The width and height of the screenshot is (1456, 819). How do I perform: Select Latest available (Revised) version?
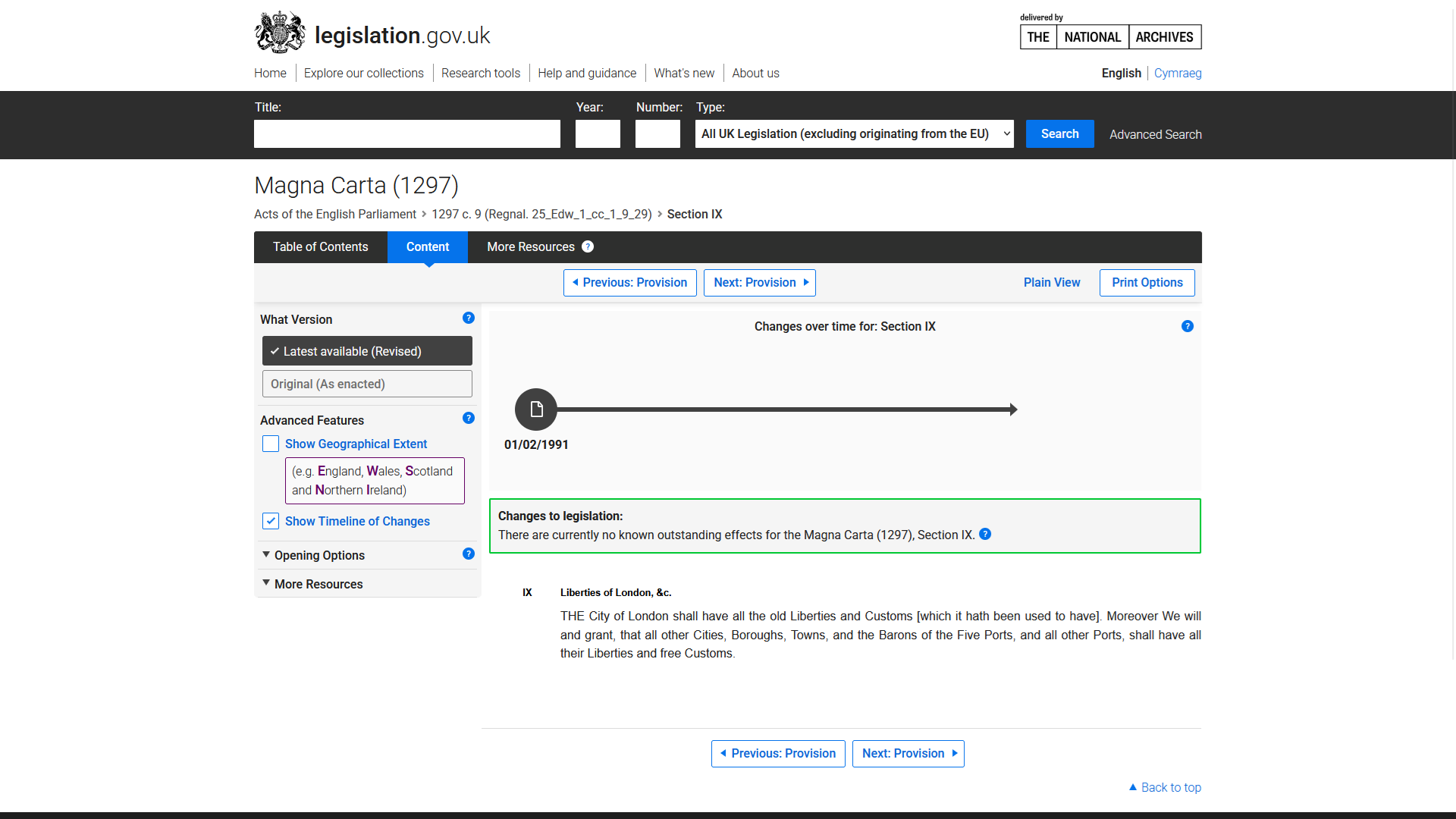coord(367,351)
